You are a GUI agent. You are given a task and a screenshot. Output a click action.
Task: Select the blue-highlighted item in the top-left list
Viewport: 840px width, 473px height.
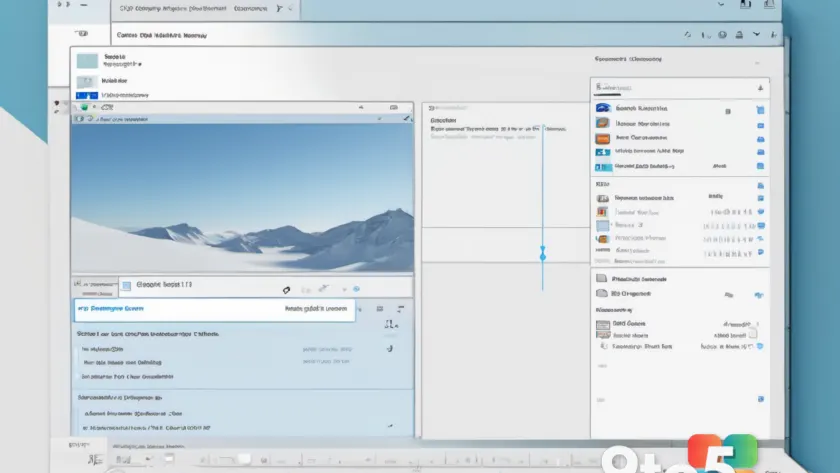click(112, 95)
